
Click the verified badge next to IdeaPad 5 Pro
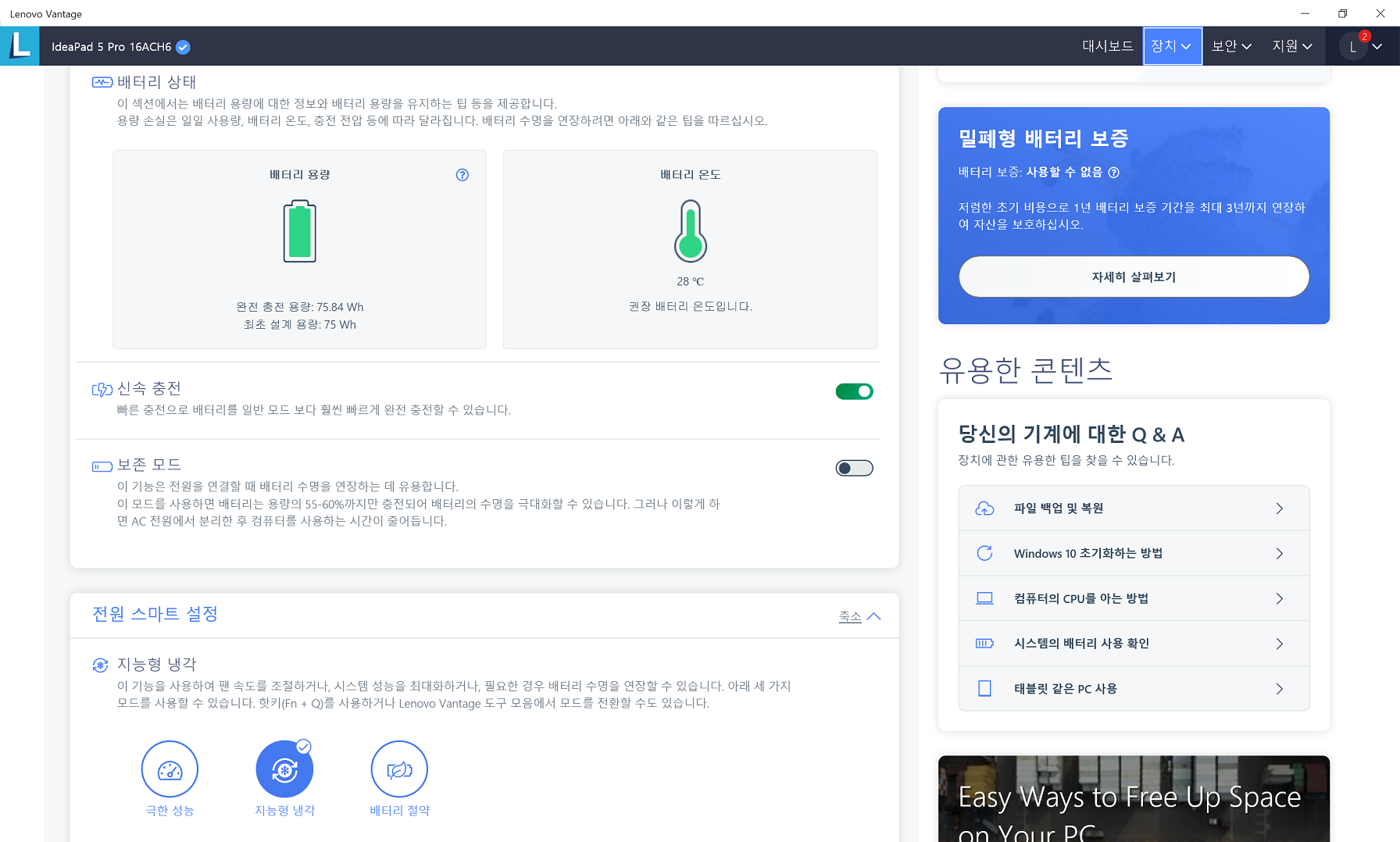tap(183, 47)
